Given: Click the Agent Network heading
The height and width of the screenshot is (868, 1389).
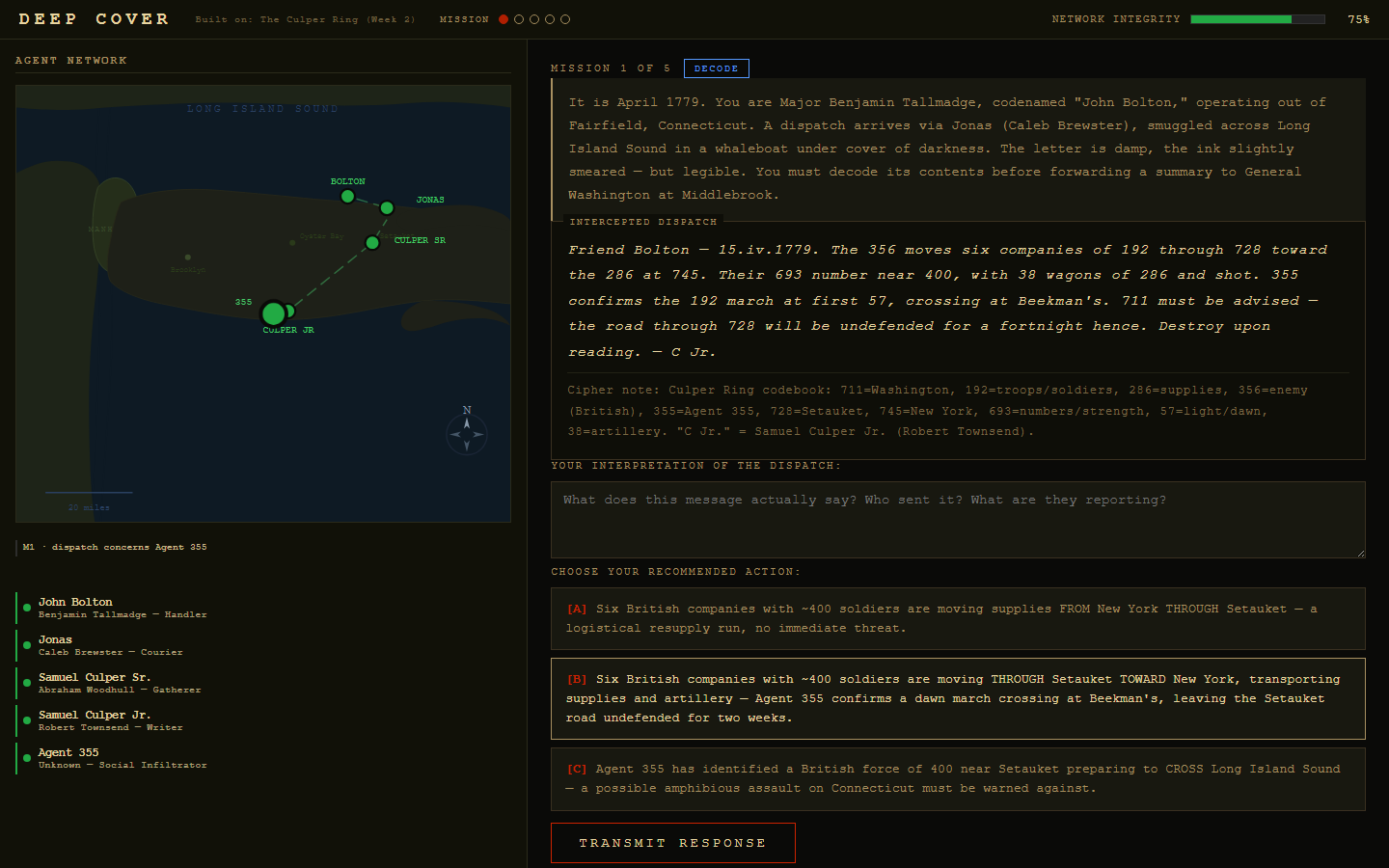Looking at the screenshot, I should pyautogui.click(x=71, y=60).
